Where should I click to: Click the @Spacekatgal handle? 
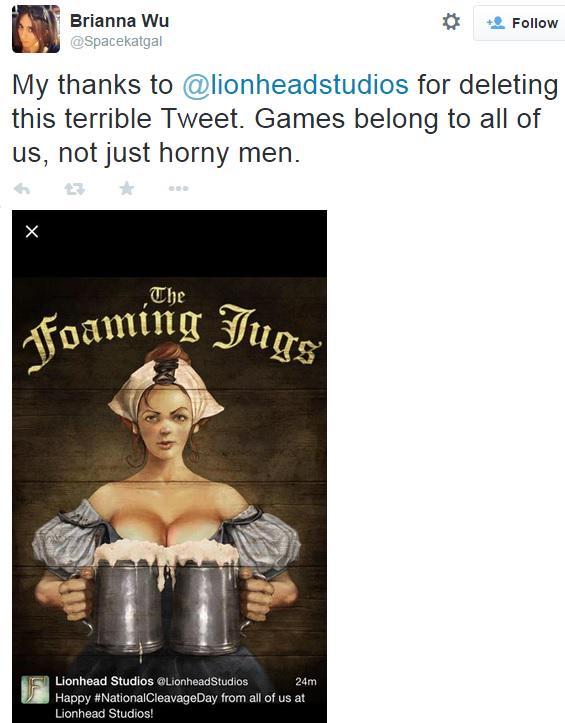coord(116,41)
